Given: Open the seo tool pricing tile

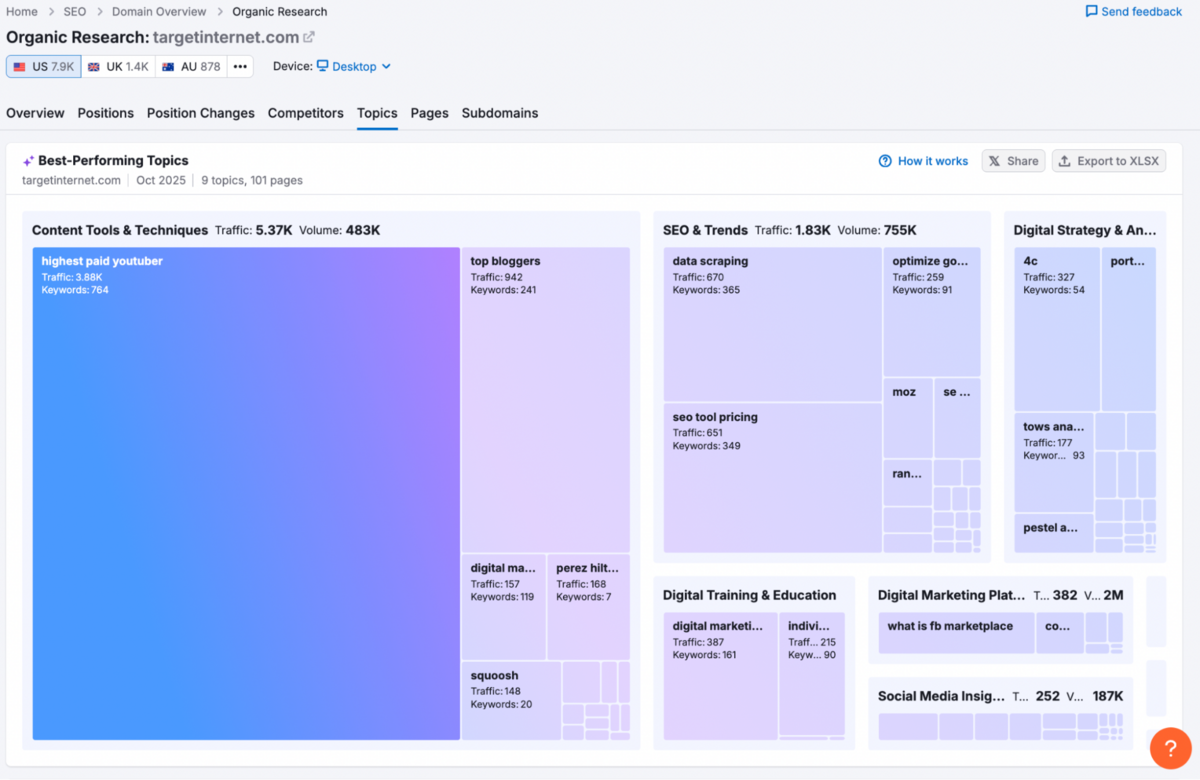Looking at the screenshot, I should [x=772, y=478].
